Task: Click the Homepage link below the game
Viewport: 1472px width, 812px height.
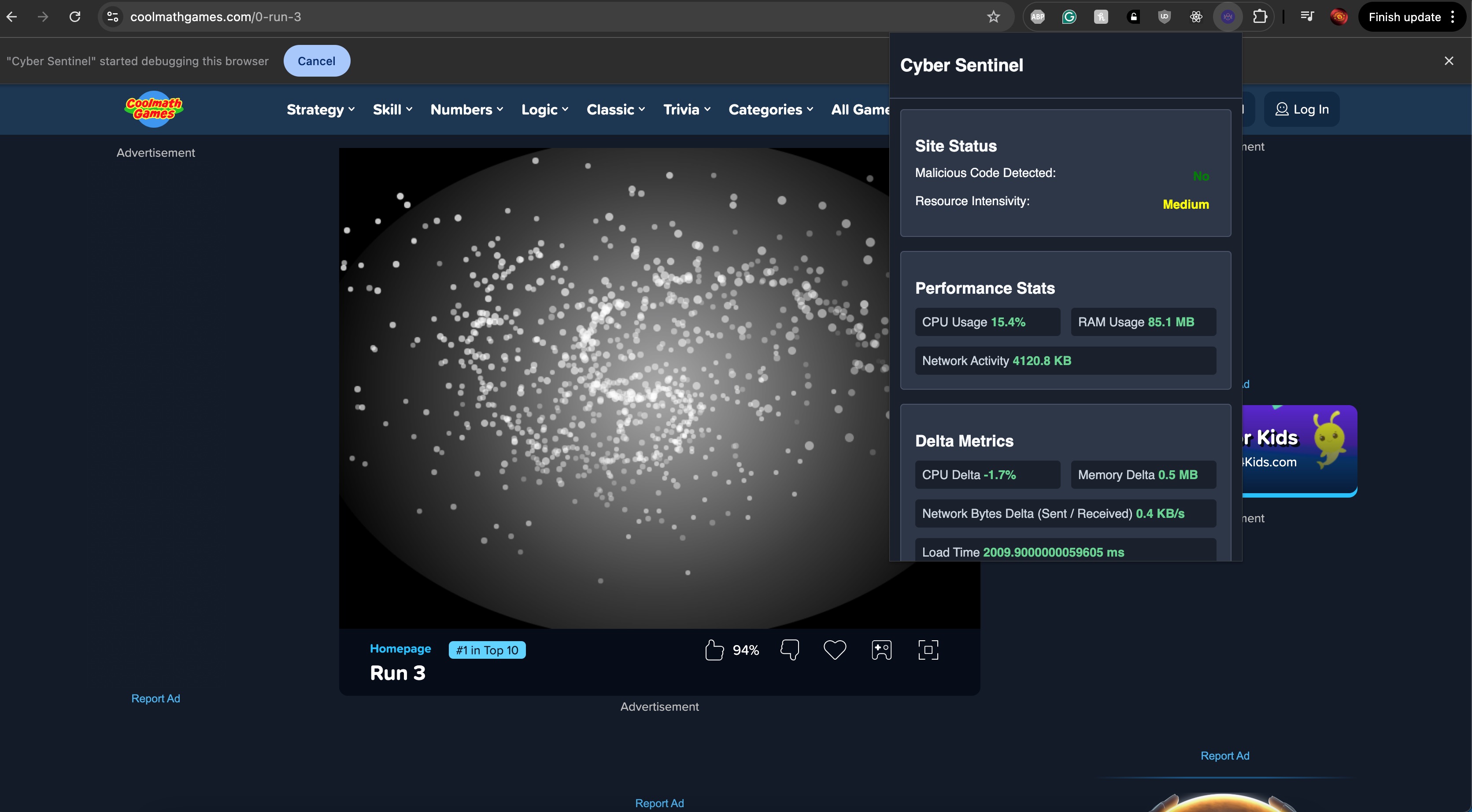Action: 400,649
